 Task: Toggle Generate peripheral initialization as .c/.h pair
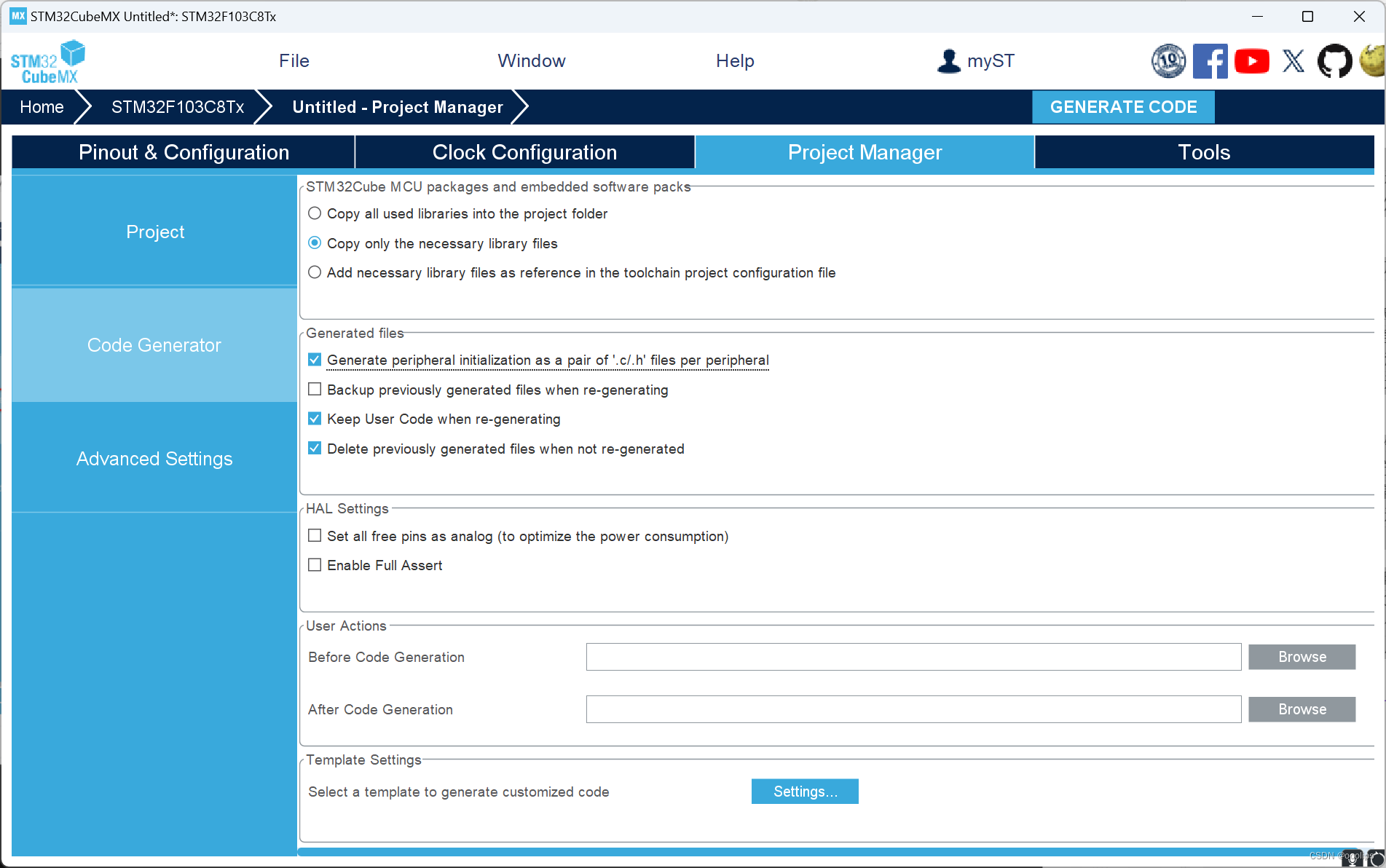[315, 360]
